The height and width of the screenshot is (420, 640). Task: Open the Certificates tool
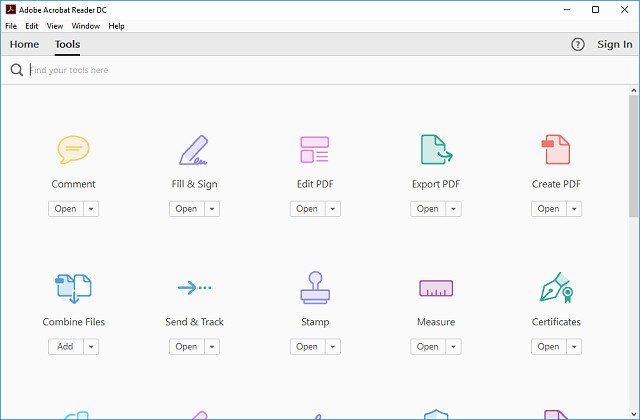549,347
